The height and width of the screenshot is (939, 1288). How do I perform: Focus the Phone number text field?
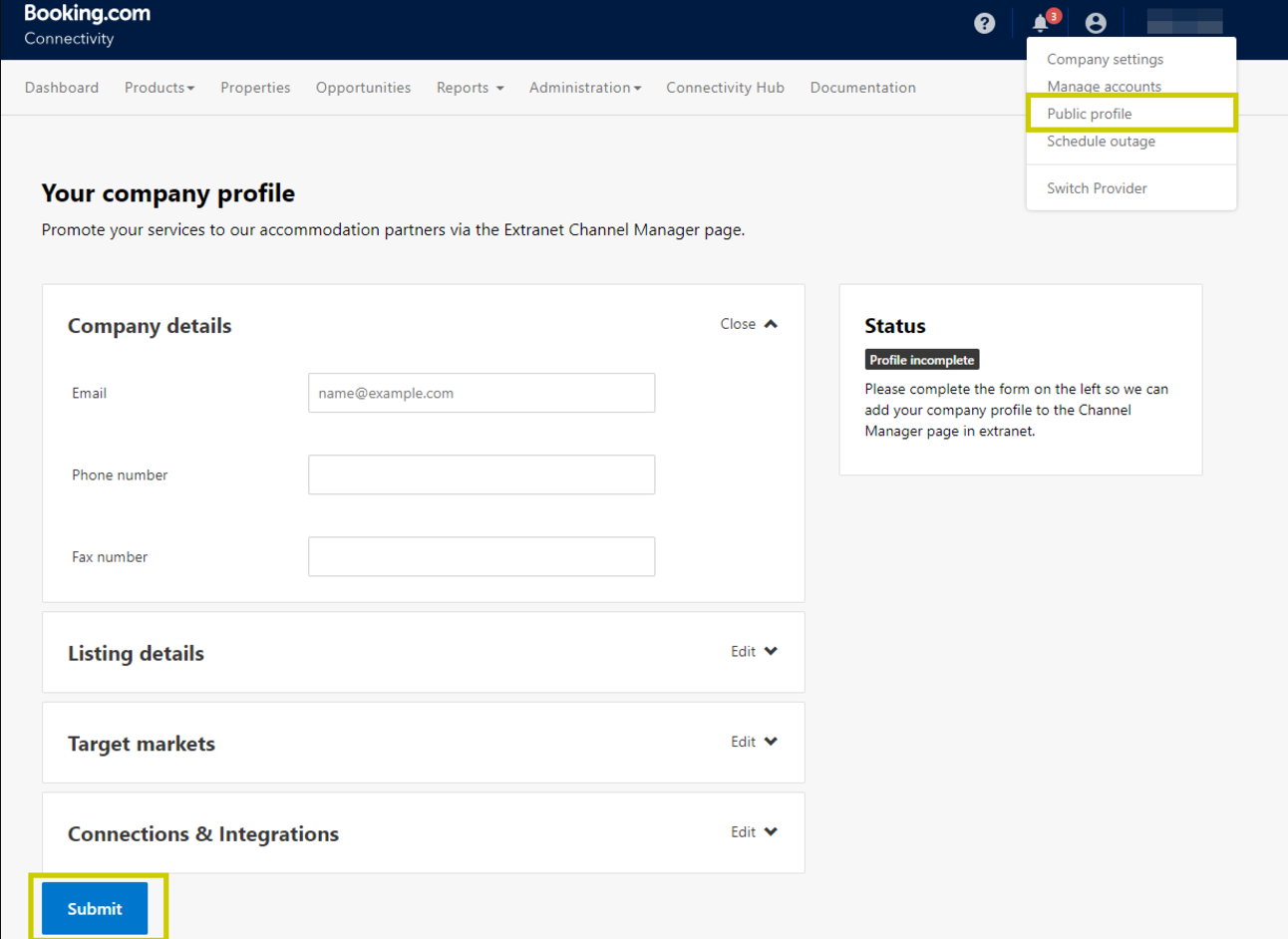click(482, 474)
